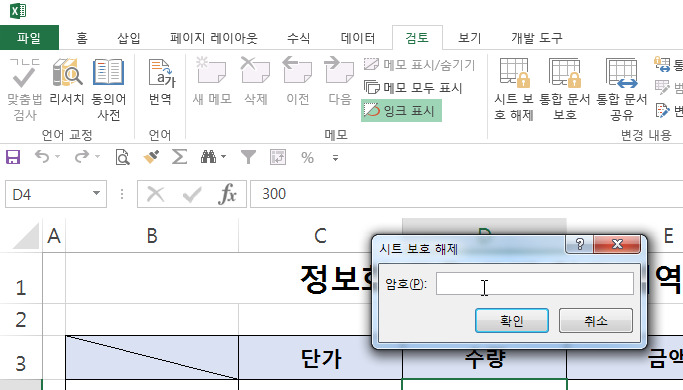Click the 확인 button in dialog

512,321
